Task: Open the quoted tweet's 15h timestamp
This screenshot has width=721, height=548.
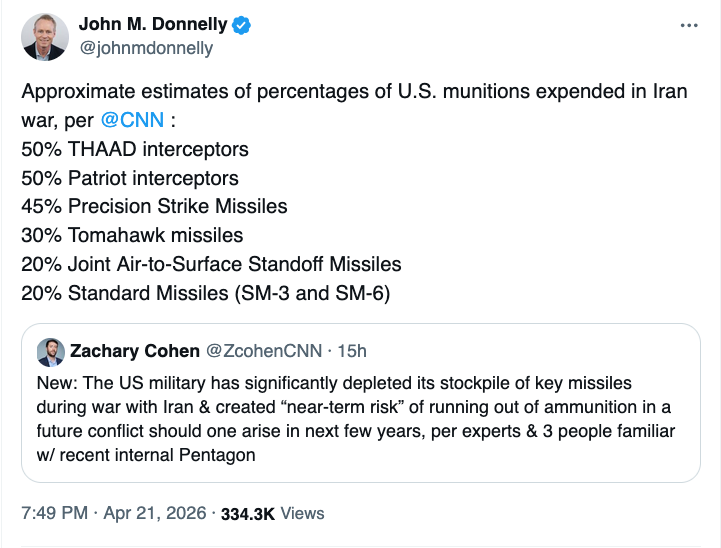Action: [x=352, y=351]
